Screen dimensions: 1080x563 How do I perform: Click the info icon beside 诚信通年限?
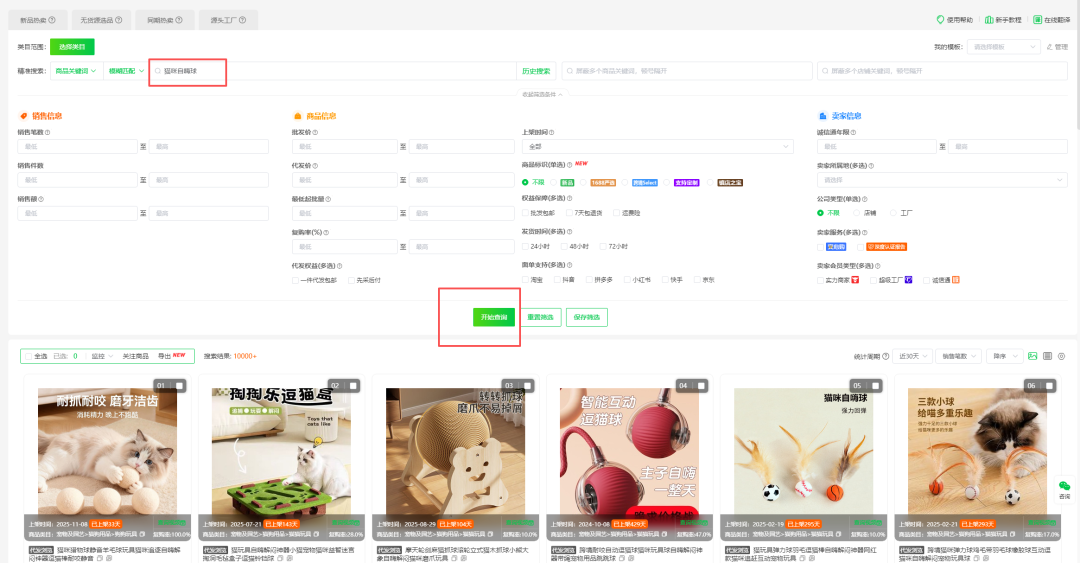[x=853, y=132]
